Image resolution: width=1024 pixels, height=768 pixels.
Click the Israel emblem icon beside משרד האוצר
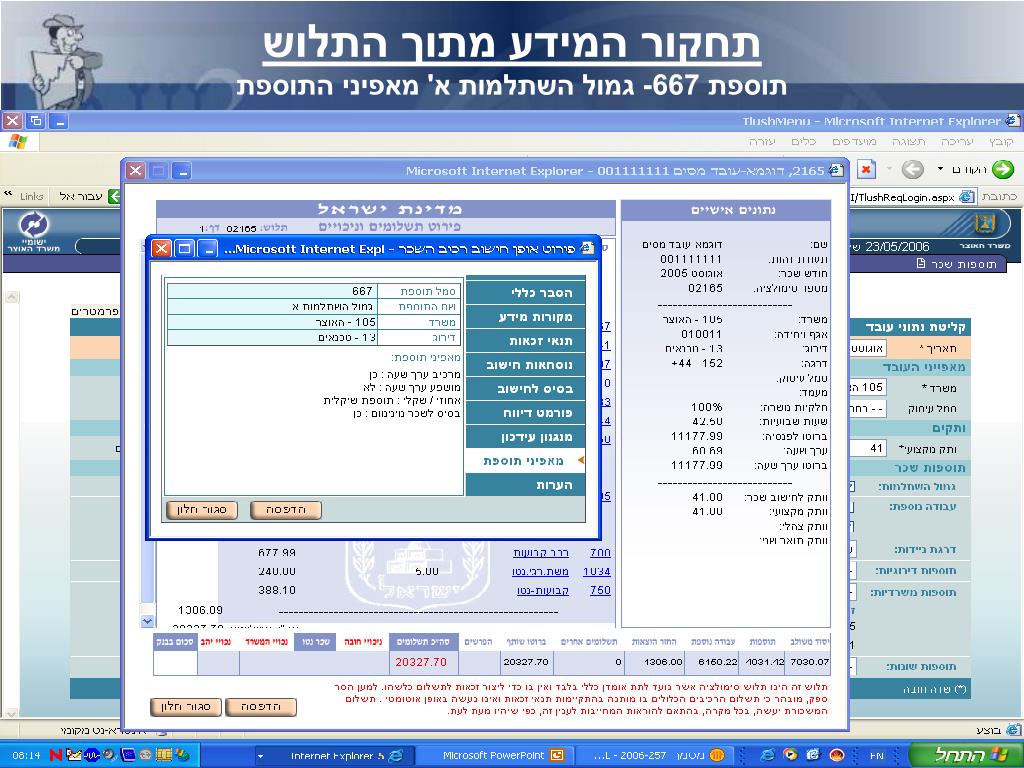pyautogui.click(x=984, y=225)
